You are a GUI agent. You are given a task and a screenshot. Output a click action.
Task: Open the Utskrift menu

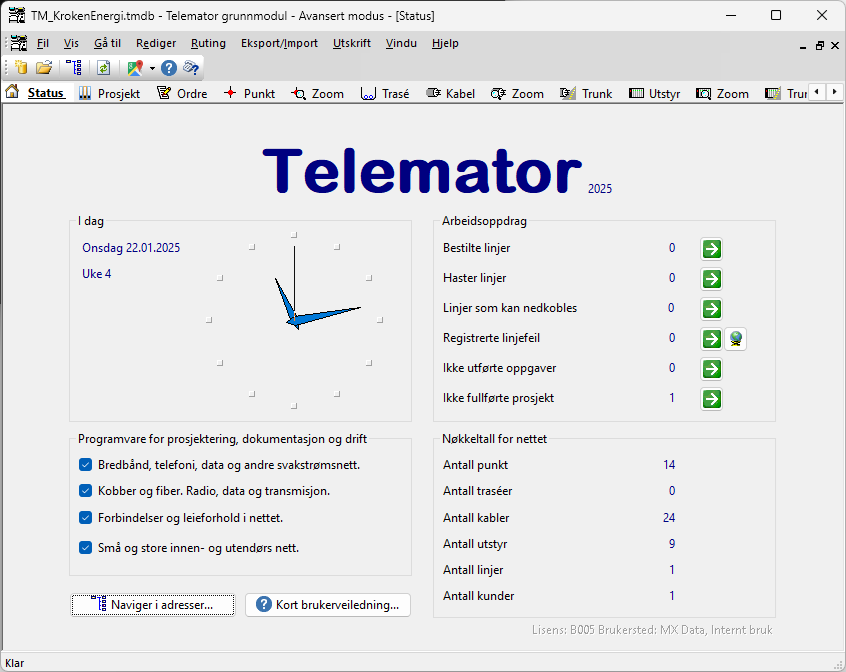(x=352, y=43)
